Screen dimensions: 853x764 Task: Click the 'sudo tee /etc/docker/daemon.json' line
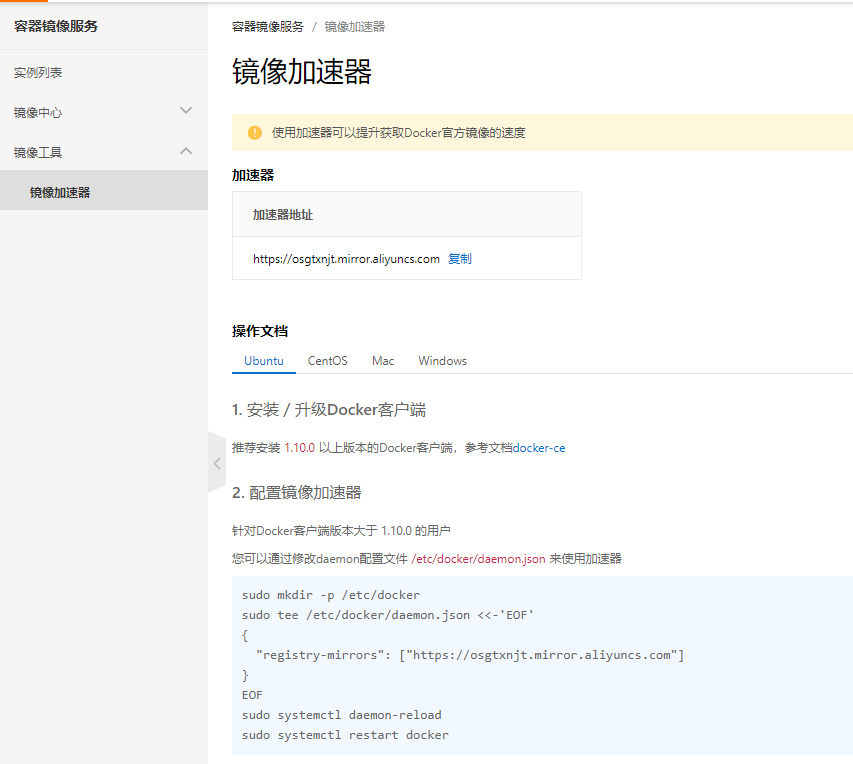[x=388, y=615]
